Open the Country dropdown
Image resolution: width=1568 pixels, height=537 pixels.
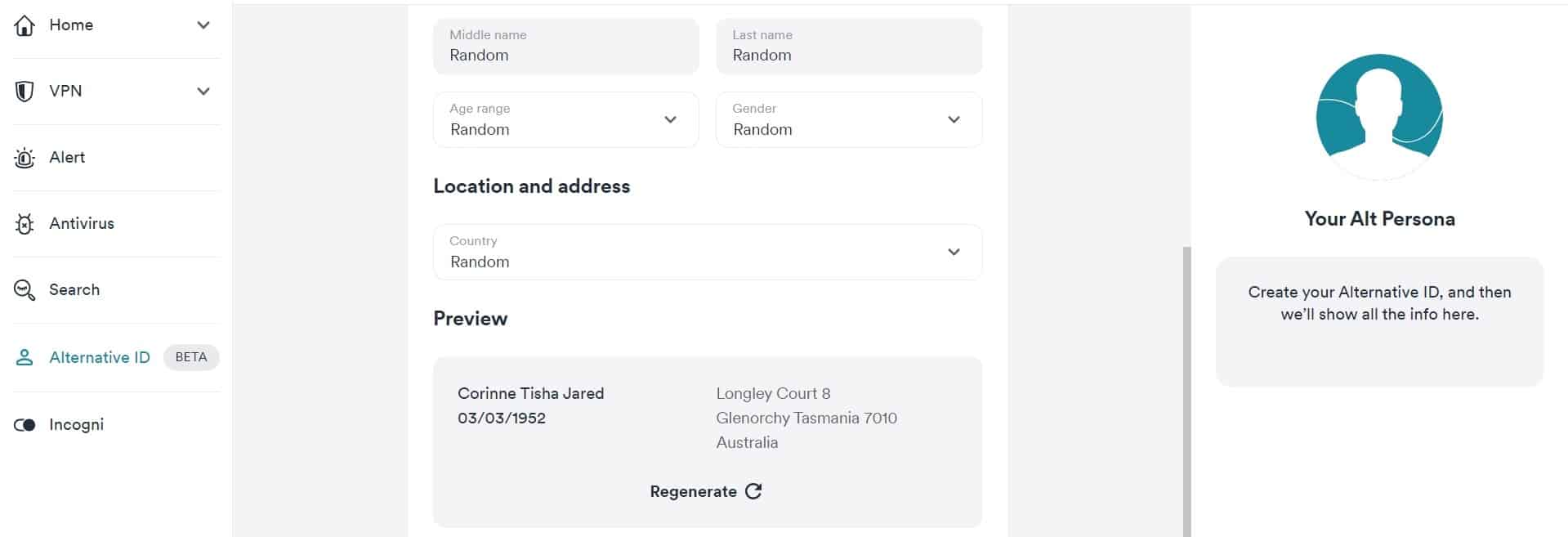[x=708, y=252]
